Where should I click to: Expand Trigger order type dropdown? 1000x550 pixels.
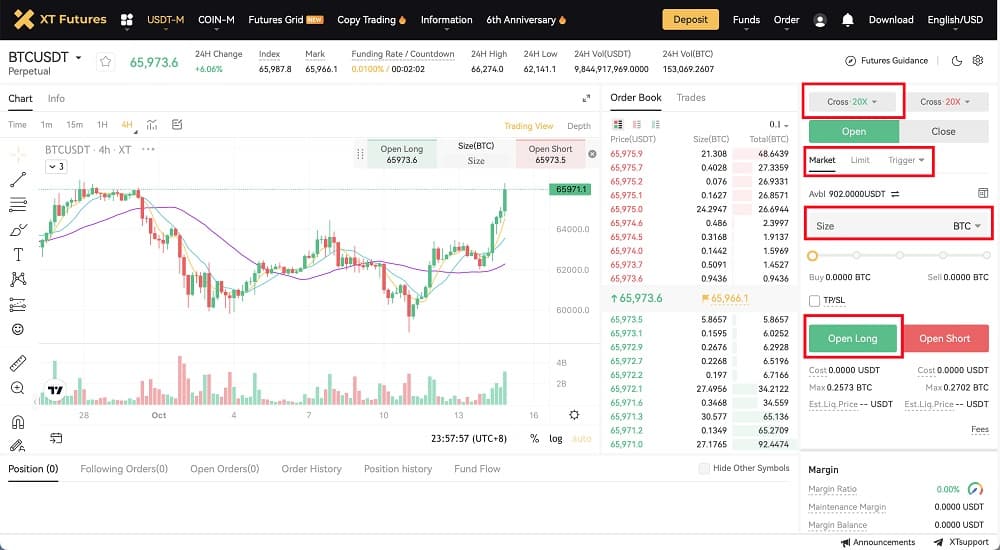[x=906, y=160]
